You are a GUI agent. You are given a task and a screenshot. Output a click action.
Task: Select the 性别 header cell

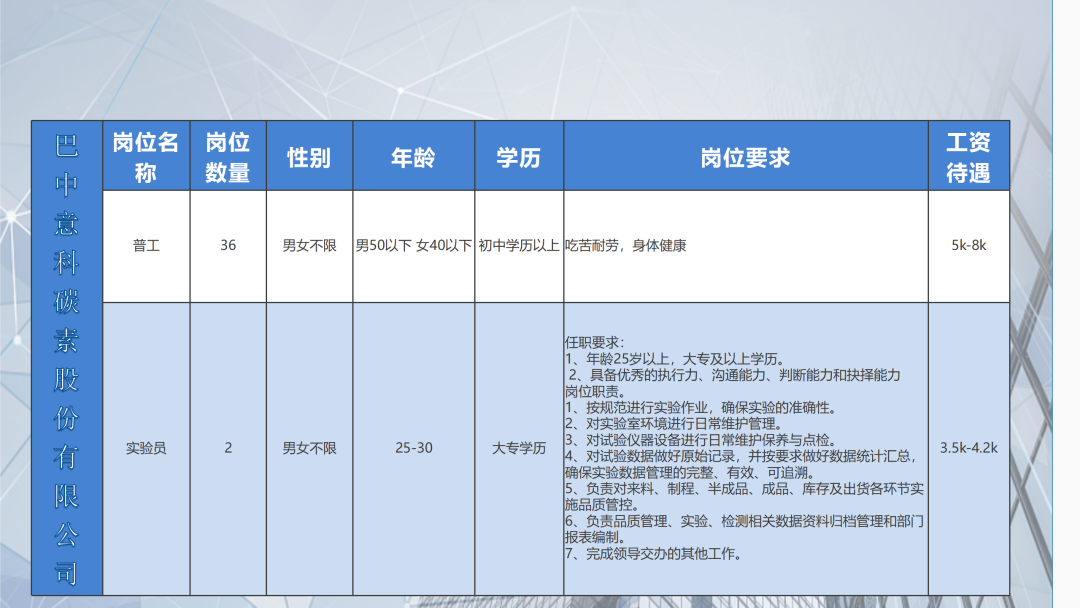(x=309, y=156)
